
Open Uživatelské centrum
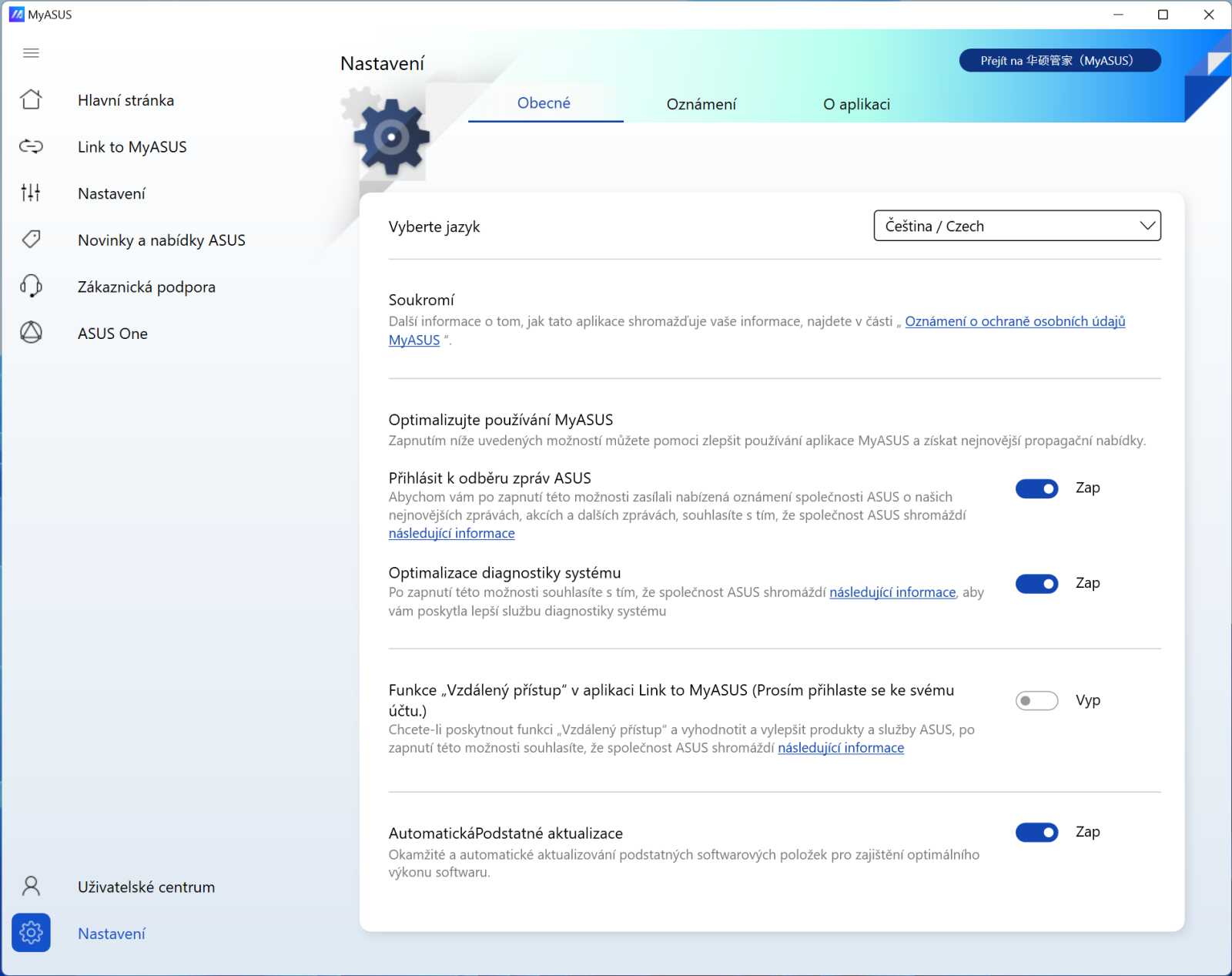pos(146,887)
